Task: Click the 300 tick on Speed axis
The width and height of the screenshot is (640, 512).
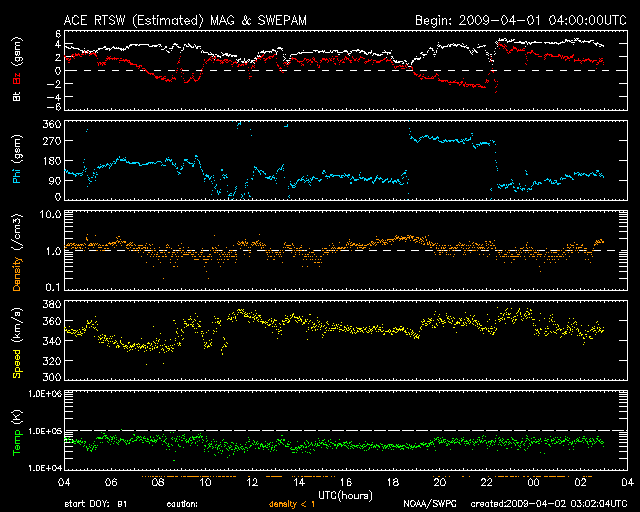Action: [x=52, y=377]
